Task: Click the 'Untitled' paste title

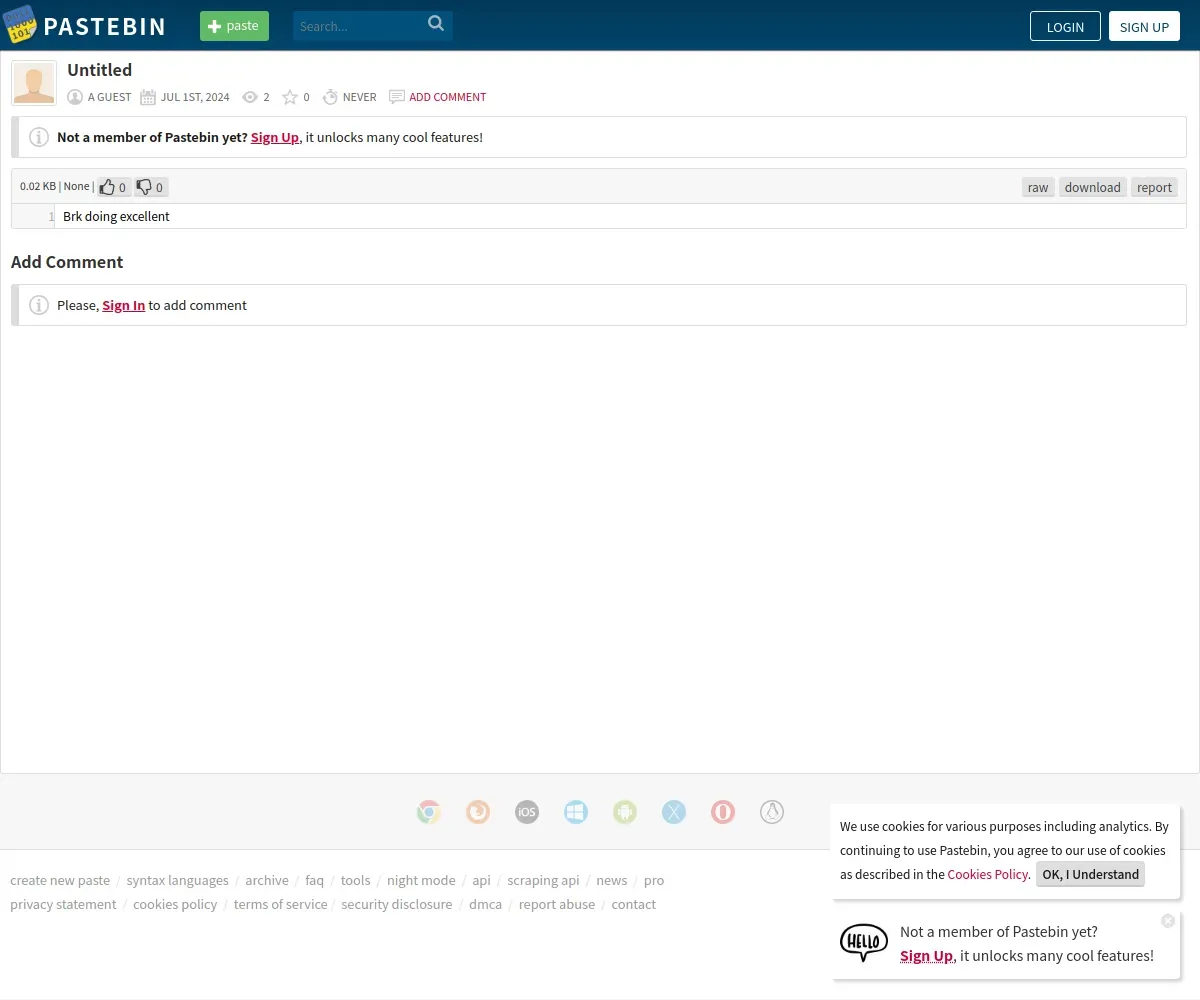Action: click(99, 70)
